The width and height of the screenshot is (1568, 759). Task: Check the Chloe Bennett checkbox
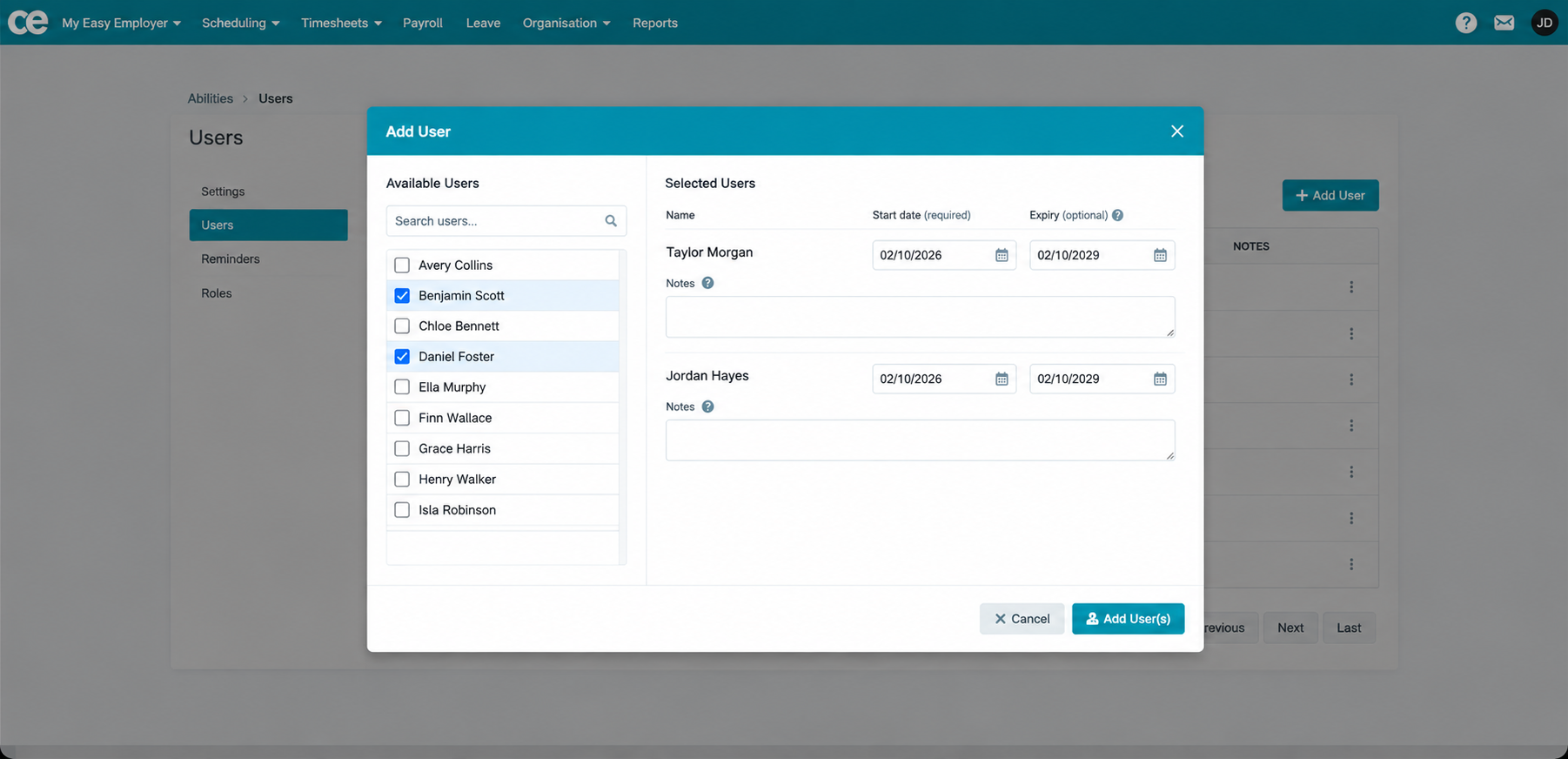(x=402, y=326)
